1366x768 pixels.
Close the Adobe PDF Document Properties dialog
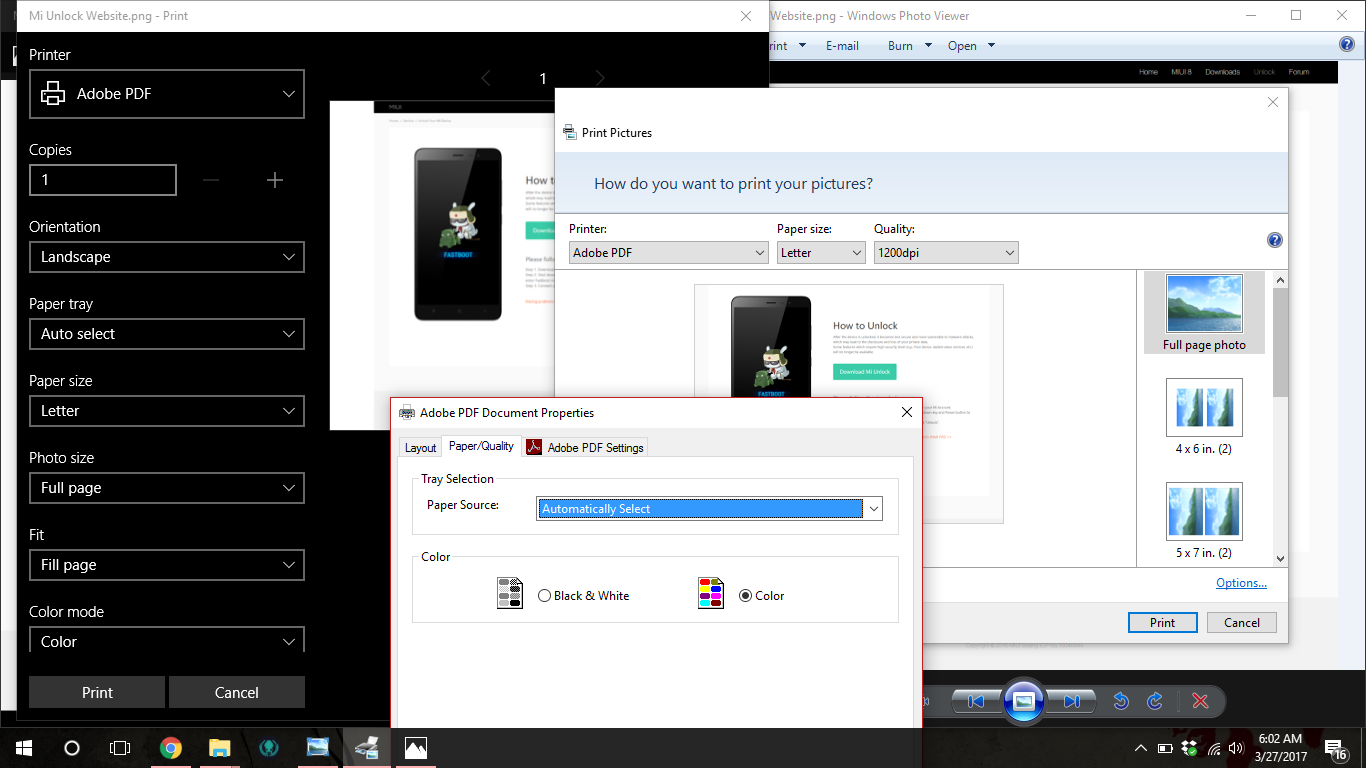tap(907, 412)
